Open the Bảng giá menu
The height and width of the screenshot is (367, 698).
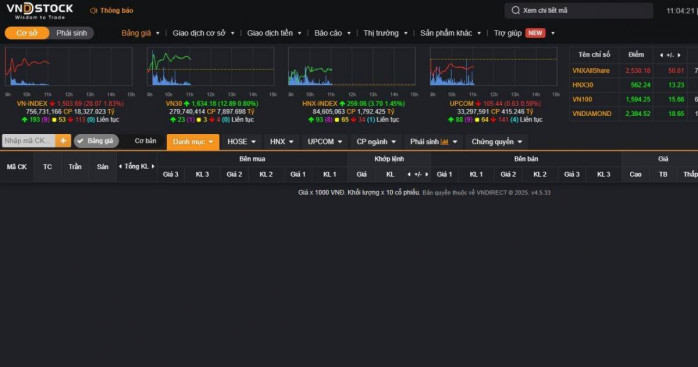[x=140, y=33]
